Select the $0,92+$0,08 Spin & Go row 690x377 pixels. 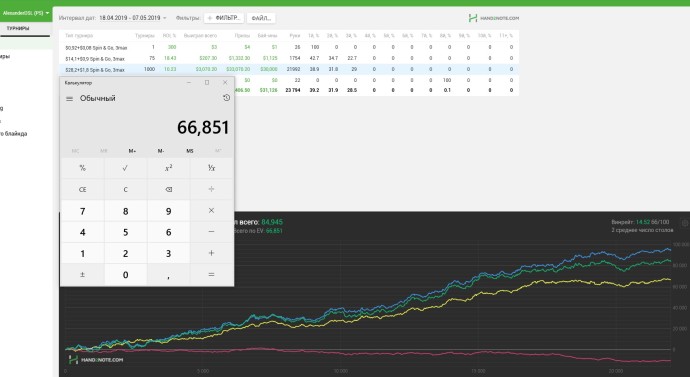pos(289,47)
